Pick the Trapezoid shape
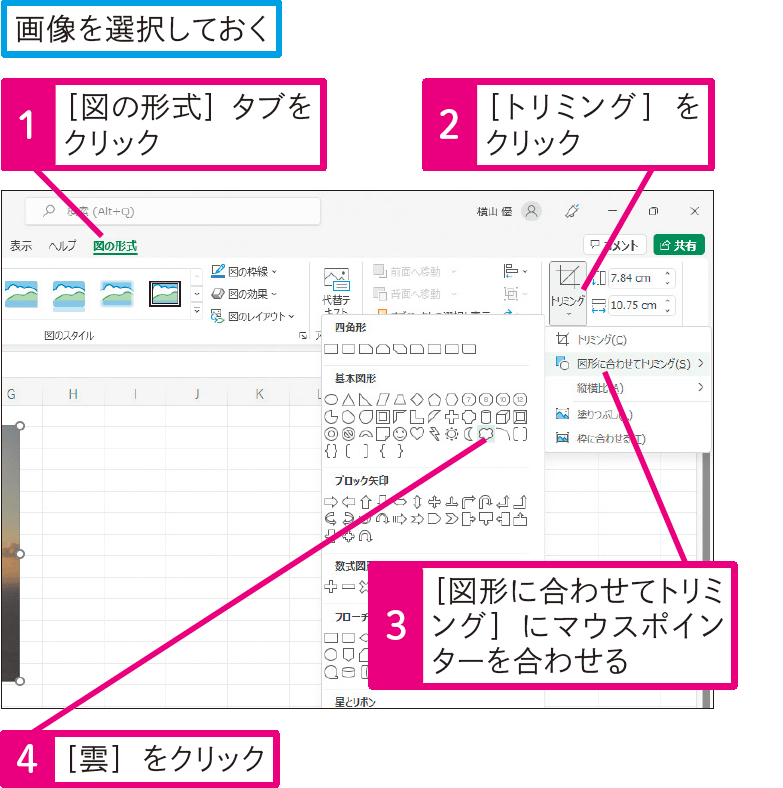The height and width of the screenshot is (788, 783). coord(400,400)
